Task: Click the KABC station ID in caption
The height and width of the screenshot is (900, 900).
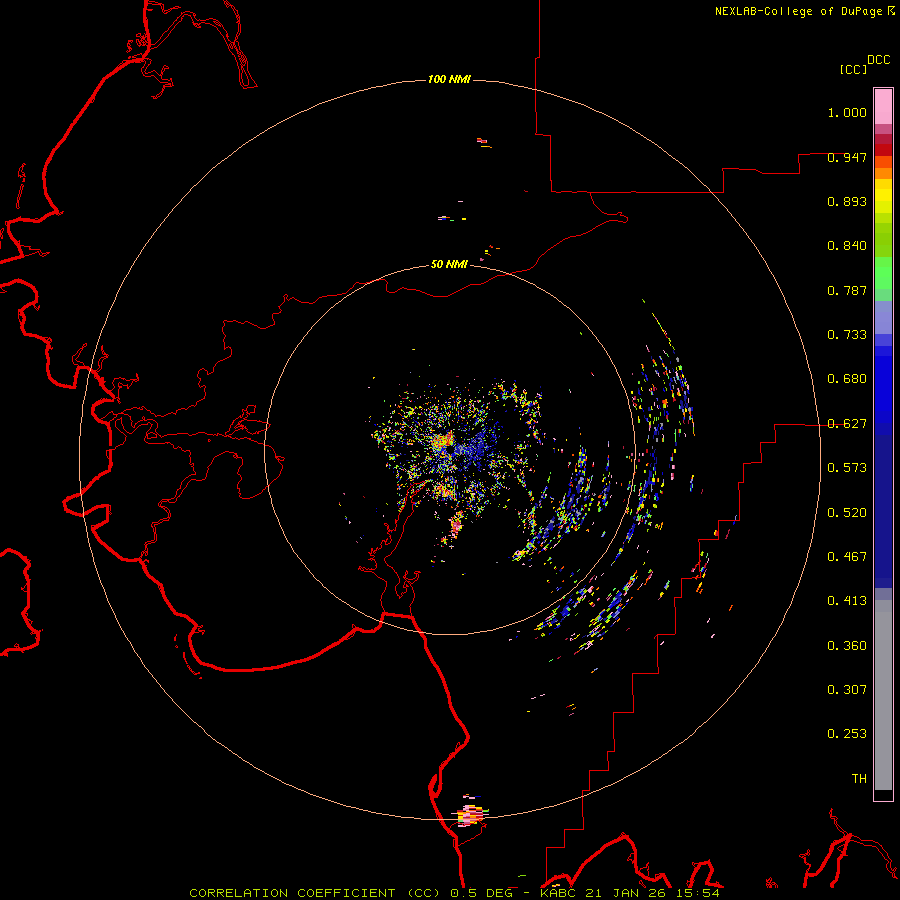Action: click(x=558, y=893)
